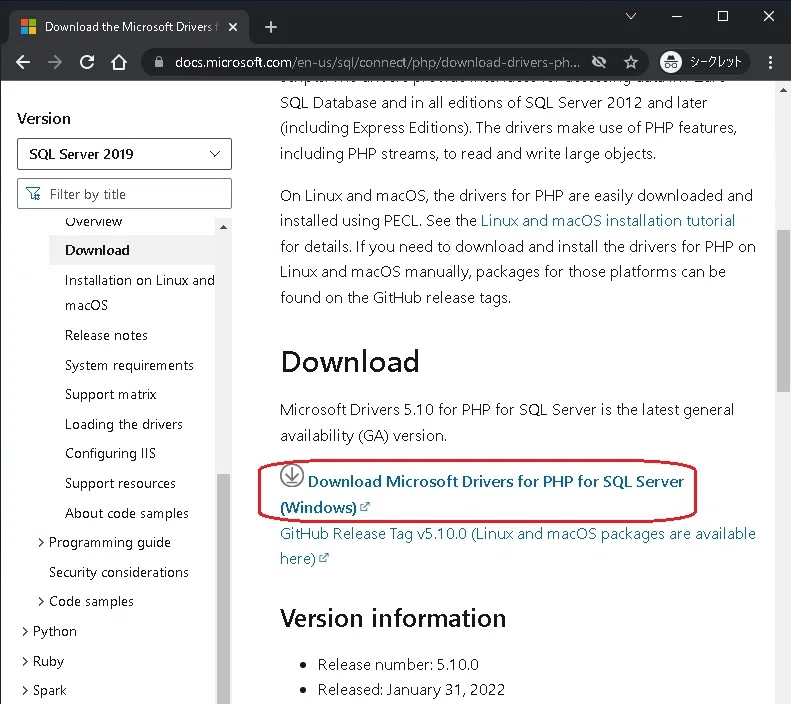Click the Version information heading
The width and height of the screenshot is (791, 704).
point(393,618)
